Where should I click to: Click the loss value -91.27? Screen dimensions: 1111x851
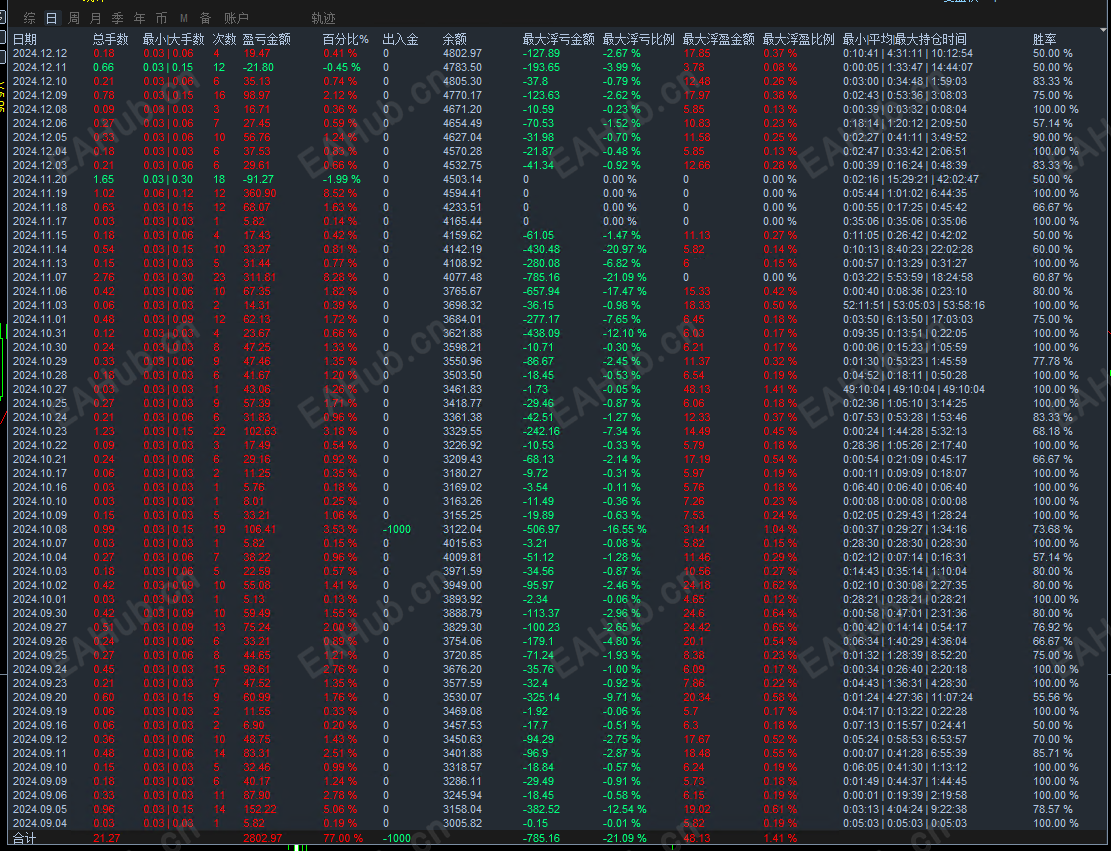259,179
